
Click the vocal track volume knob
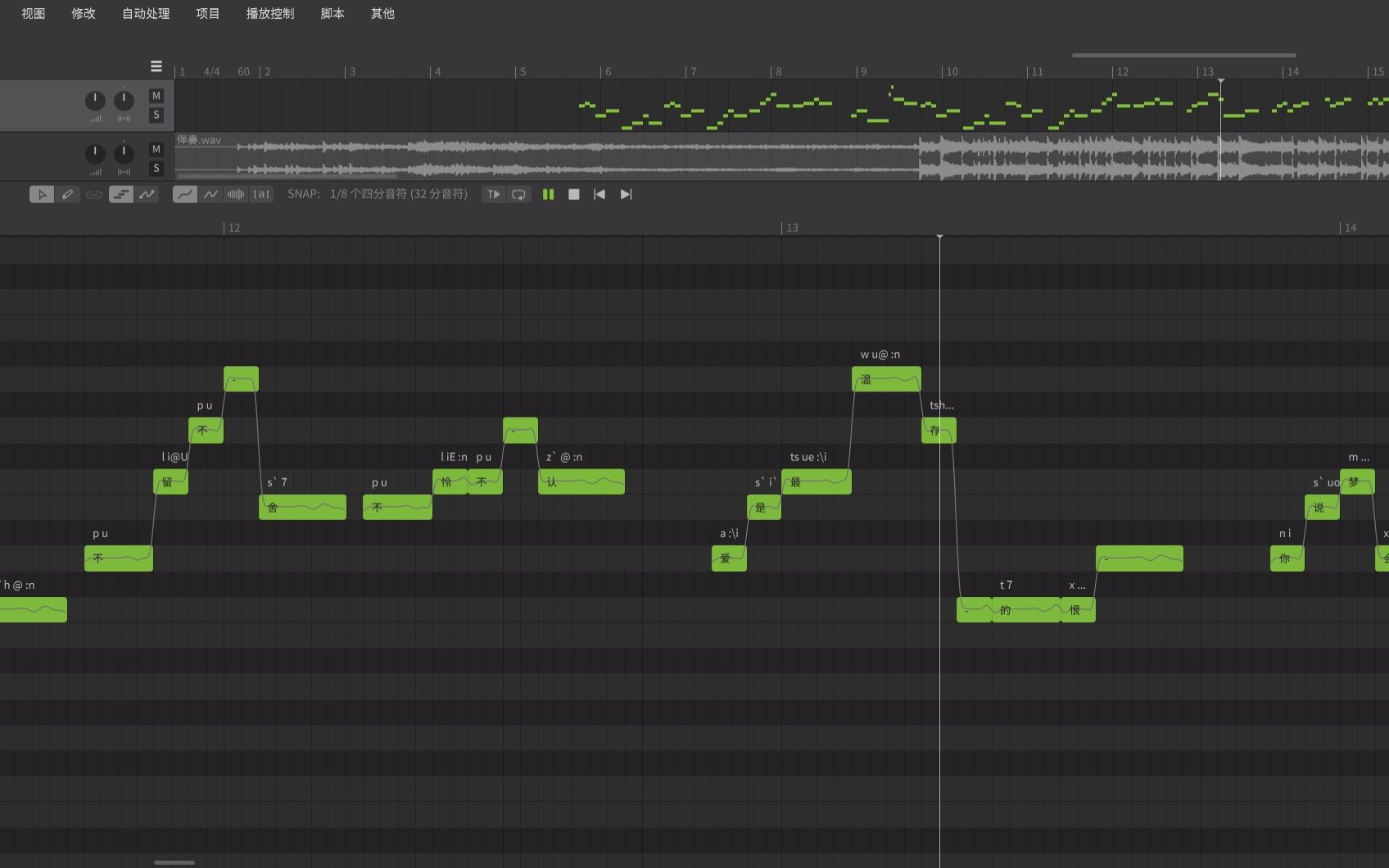tap(95, 101)
